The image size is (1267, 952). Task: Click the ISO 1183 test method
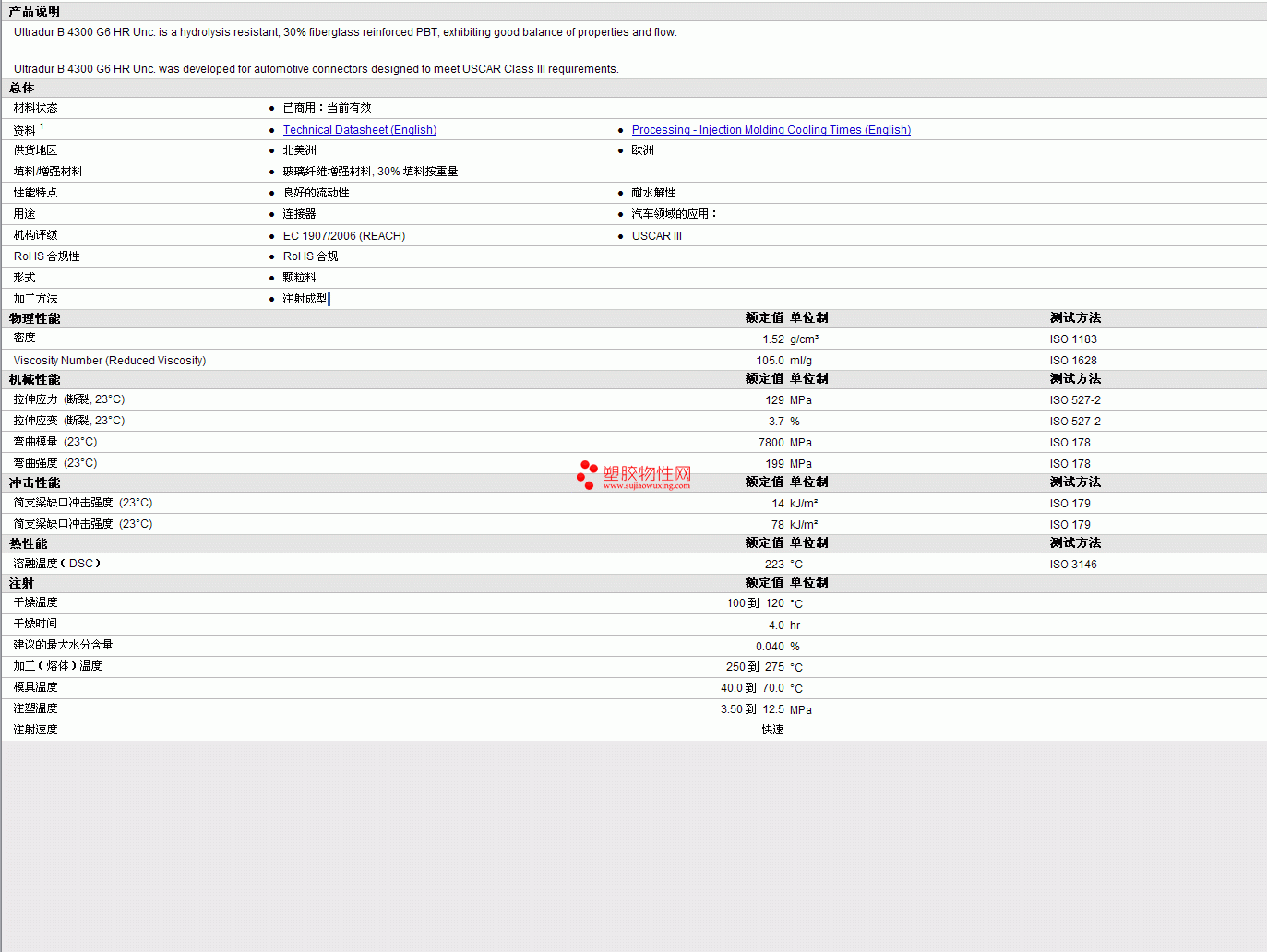[1073, 339]
